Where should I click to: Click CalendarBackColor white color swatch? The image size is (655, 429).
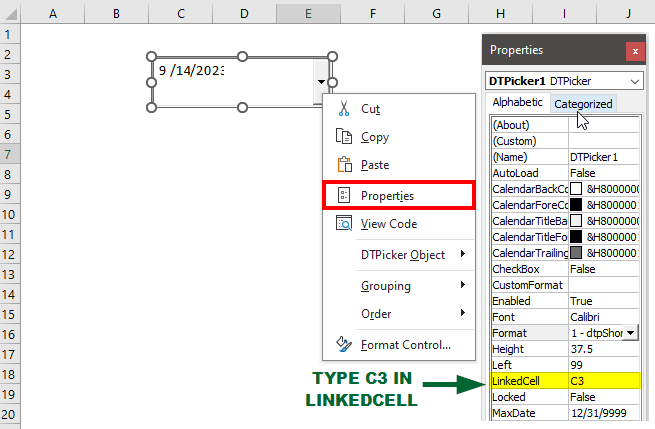[x=576, y=189]
